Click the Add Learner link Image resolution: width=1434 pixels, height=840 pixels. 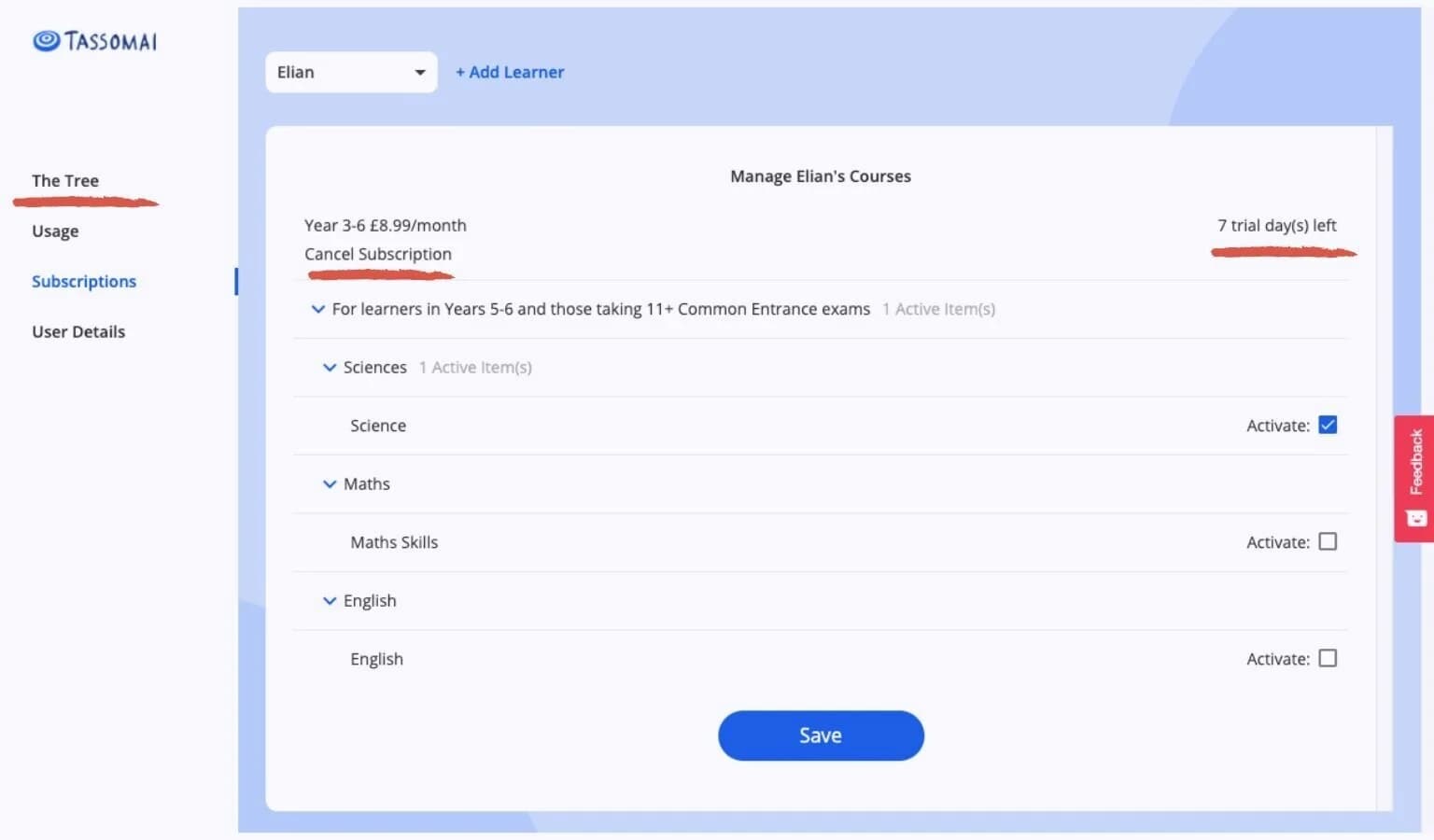point(510,72)
